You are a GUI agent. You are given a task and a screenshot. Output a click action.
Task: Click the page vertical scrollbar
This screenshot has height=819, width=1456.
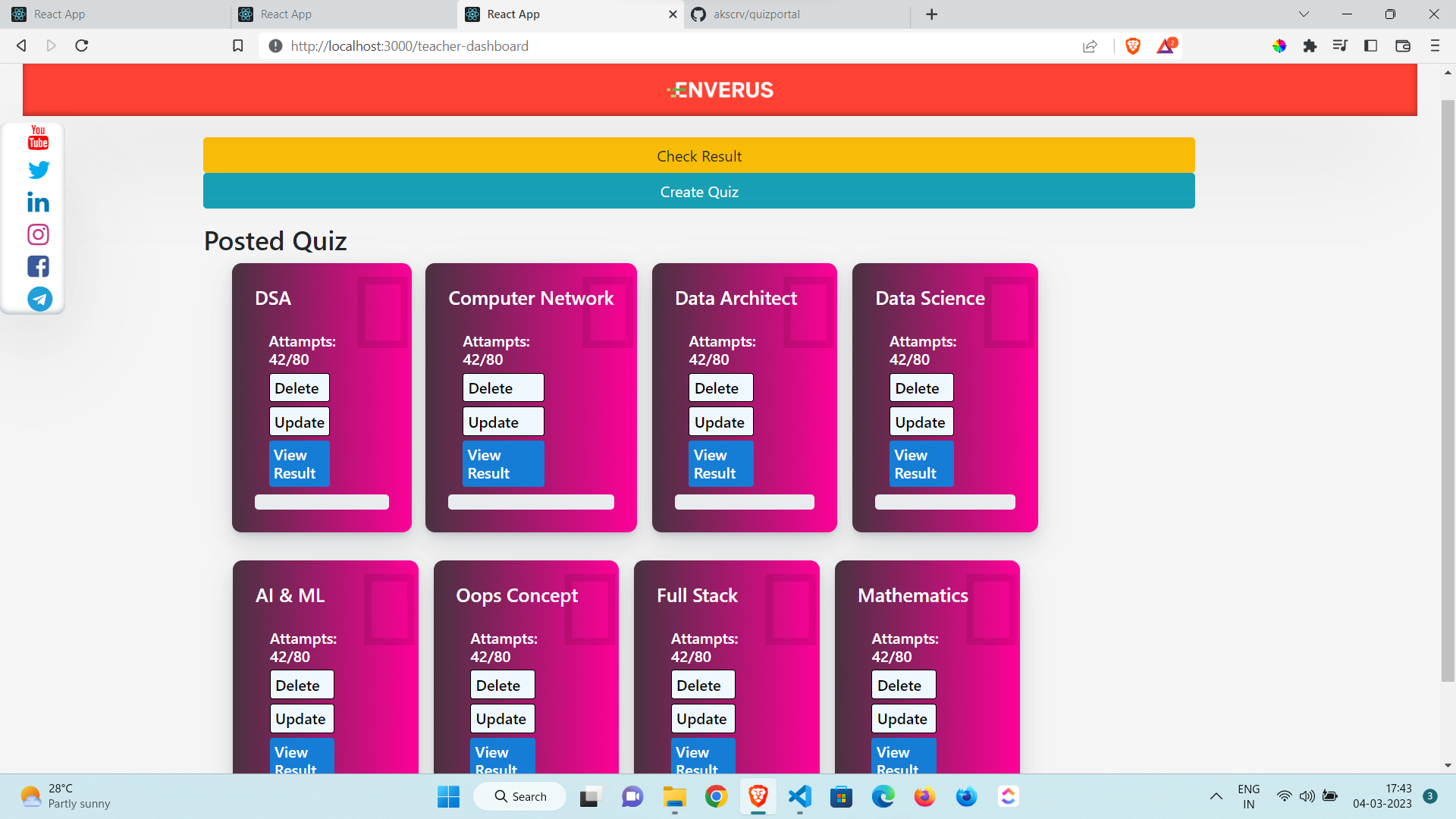[1448, 391]
